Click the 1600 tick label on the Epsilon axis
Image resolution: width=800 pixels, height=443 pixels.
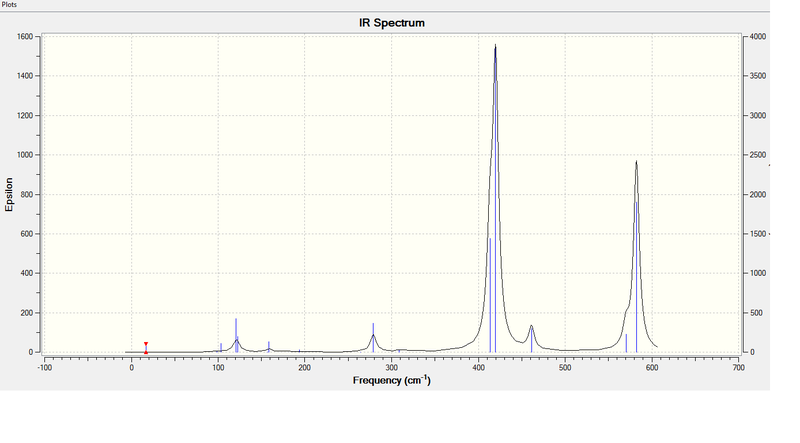click(25, 37)
